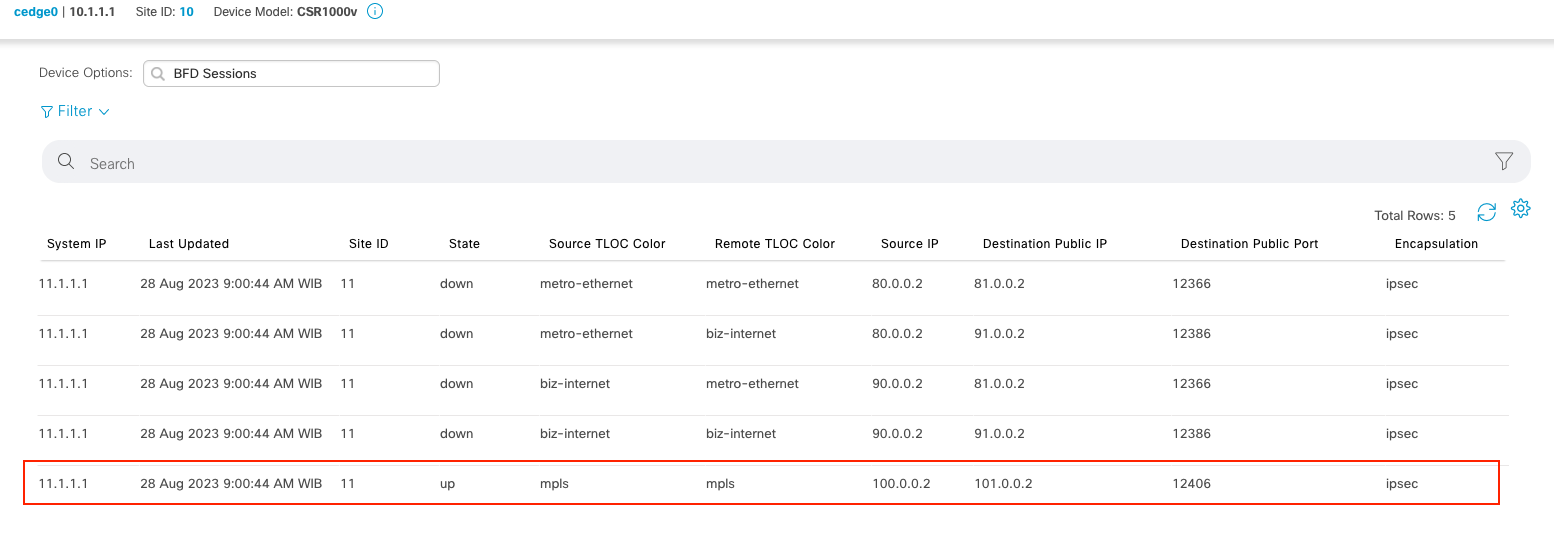This screenshot has height=540, width=1554.
Task: Click Remote TLOC Color column header
Action: pos(774,244)
